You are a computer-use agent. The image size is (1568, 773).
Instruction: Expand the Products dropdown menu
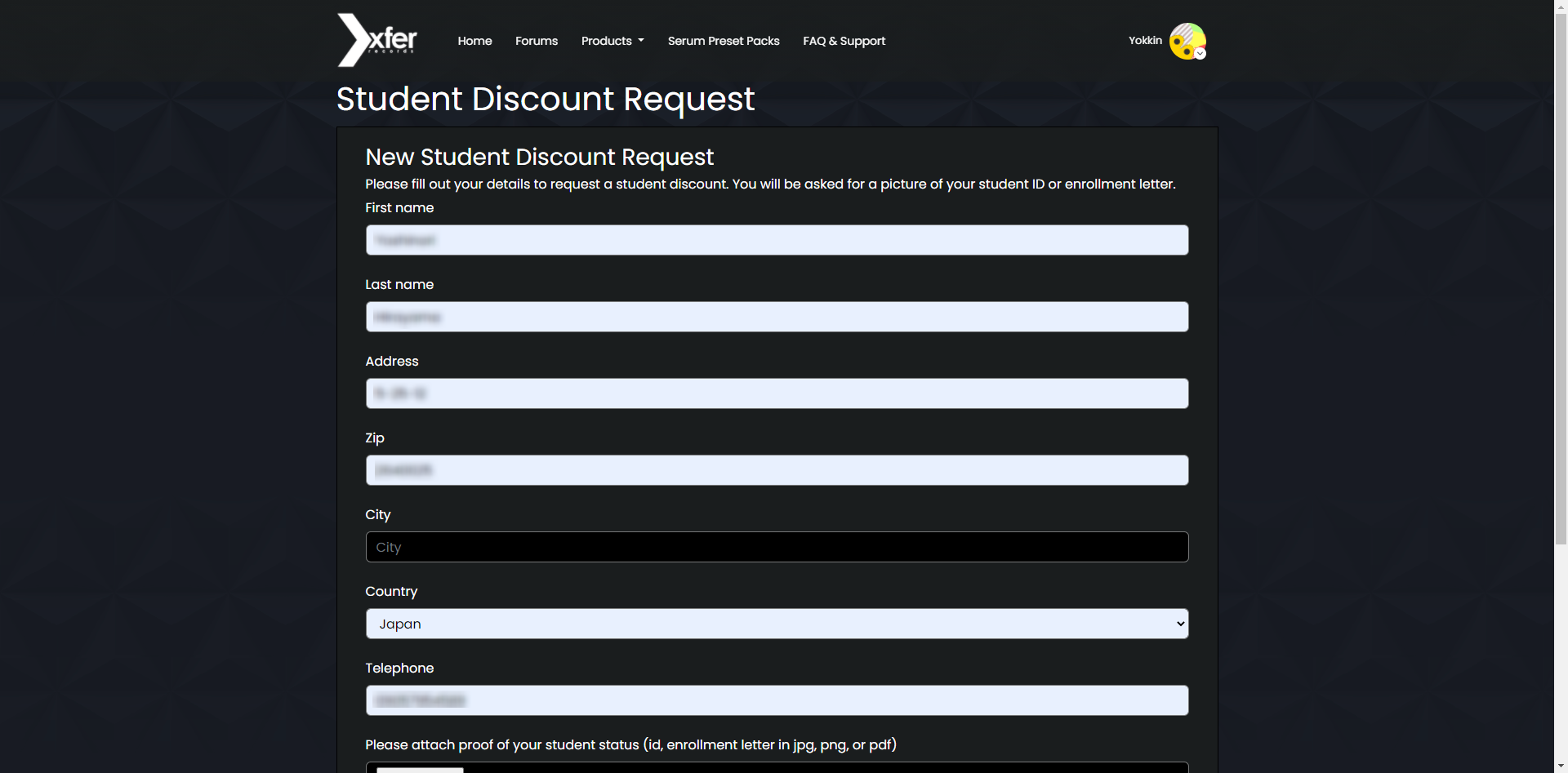click(612, 41)
